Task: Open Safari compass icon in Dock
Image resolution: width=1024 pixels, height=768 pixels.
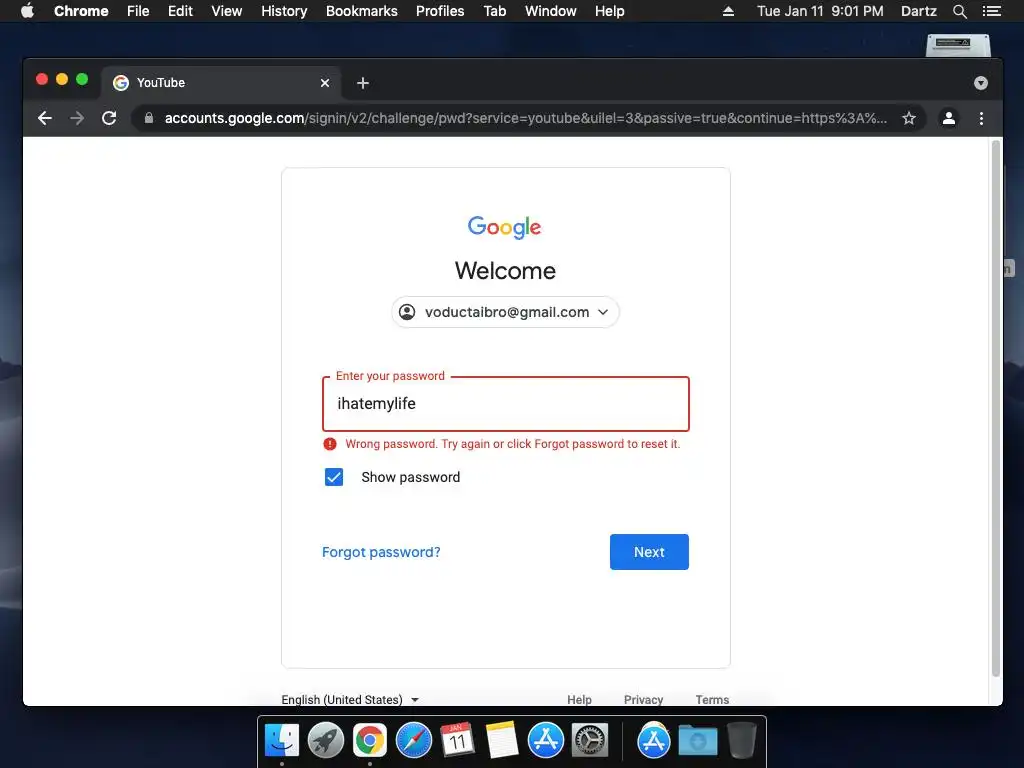Action: (414, 740)
